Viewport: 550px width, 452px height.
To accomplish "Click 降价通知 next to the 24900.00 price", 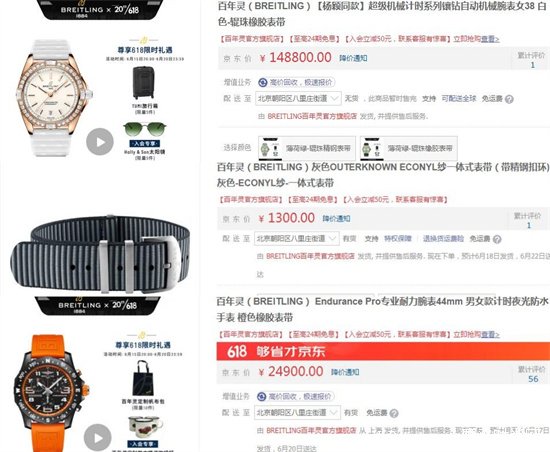I will (x=345, y=372).
